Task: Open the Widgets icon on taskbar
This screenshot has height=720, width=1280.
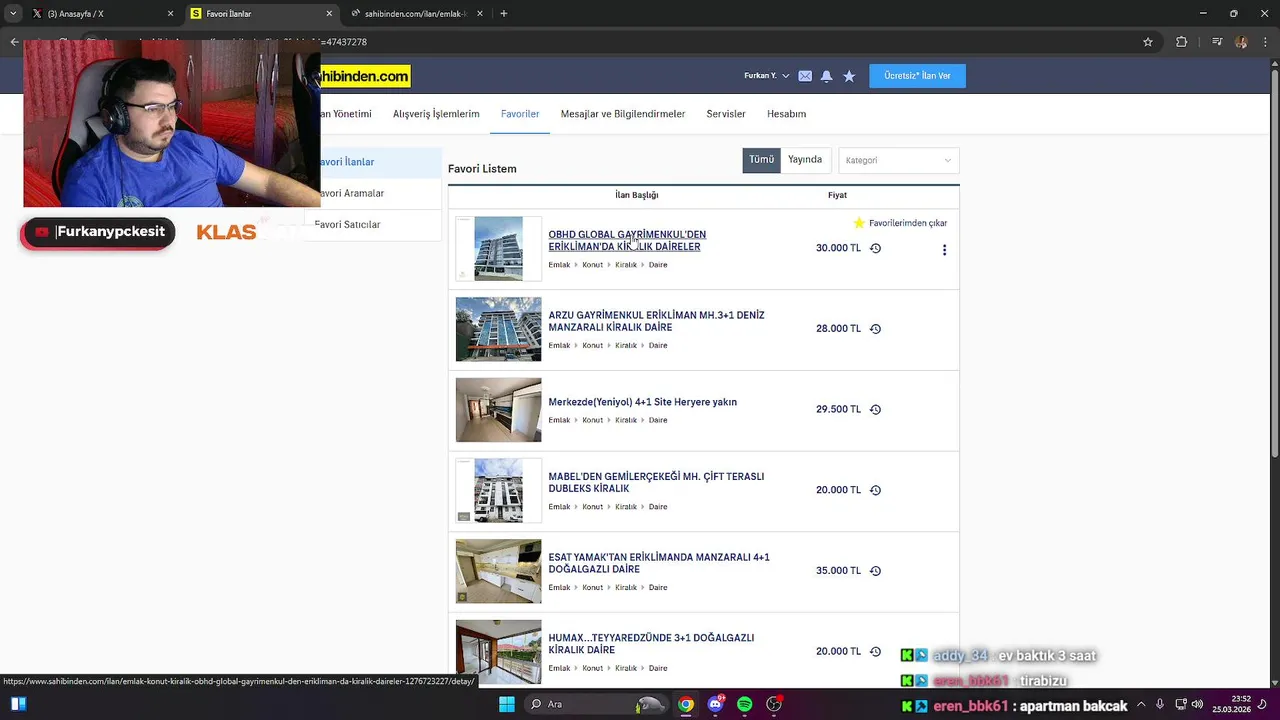Action: (x=18, y=704)
